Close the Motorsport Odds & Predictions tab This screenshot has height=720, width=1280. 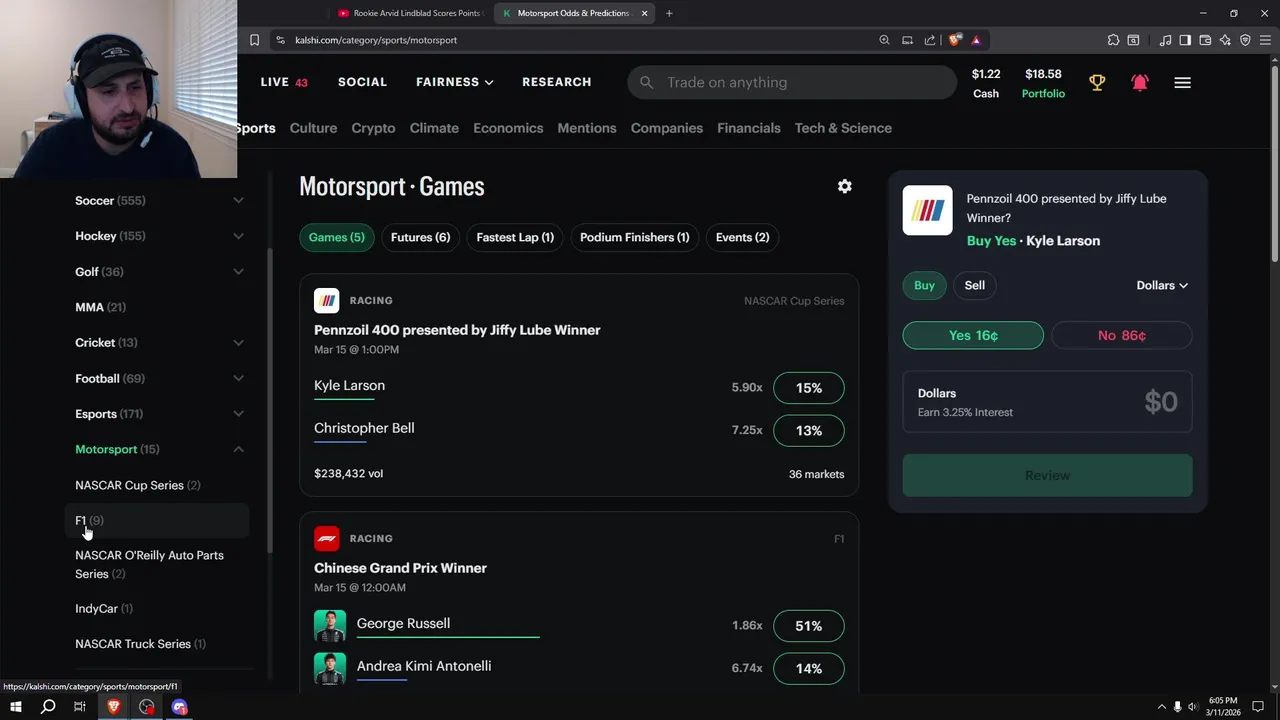[x=645, y=13]
